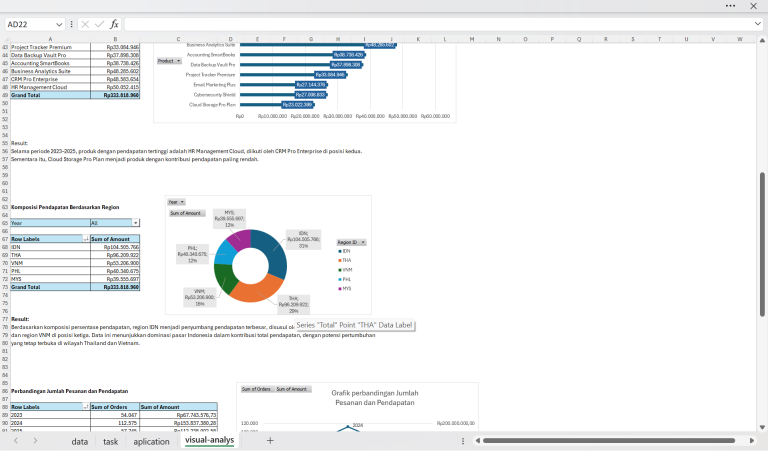Click Sum of Orders field button on chart
768x451 pixels.
coord(255,388)
